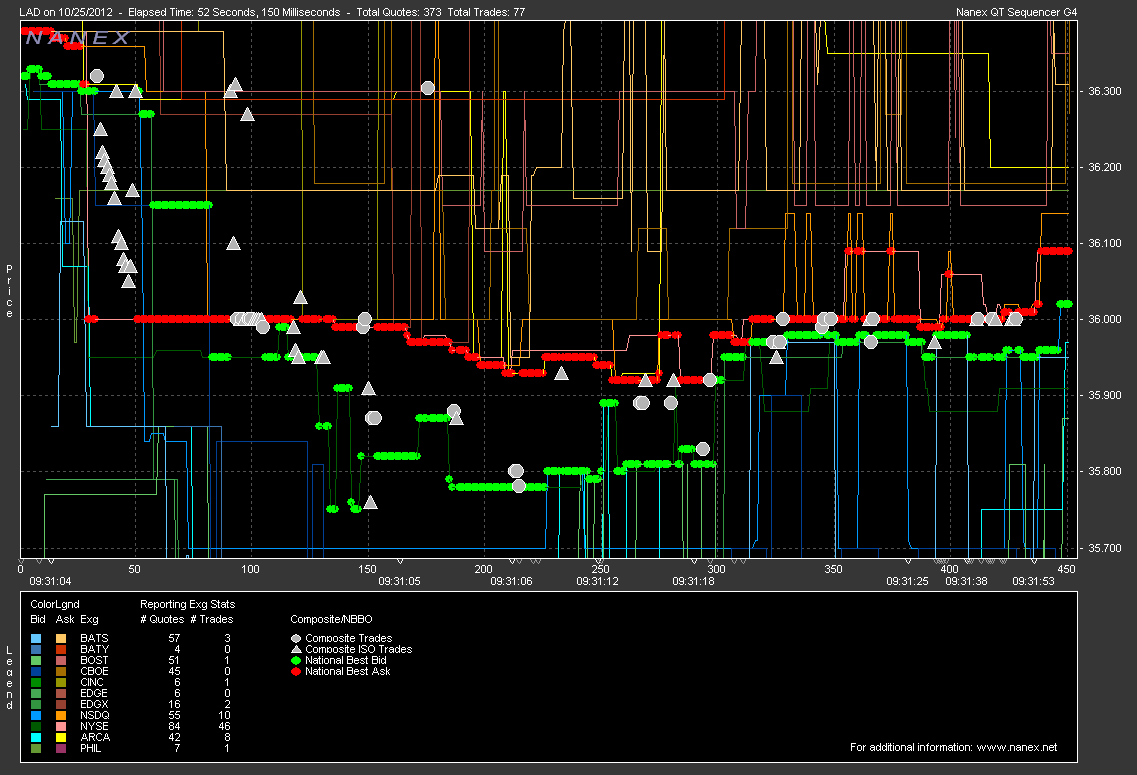The height and width of the screenshot is (775, 1137).
Task: Click the NSDQ trade count '10'
Action: (224, 716)
